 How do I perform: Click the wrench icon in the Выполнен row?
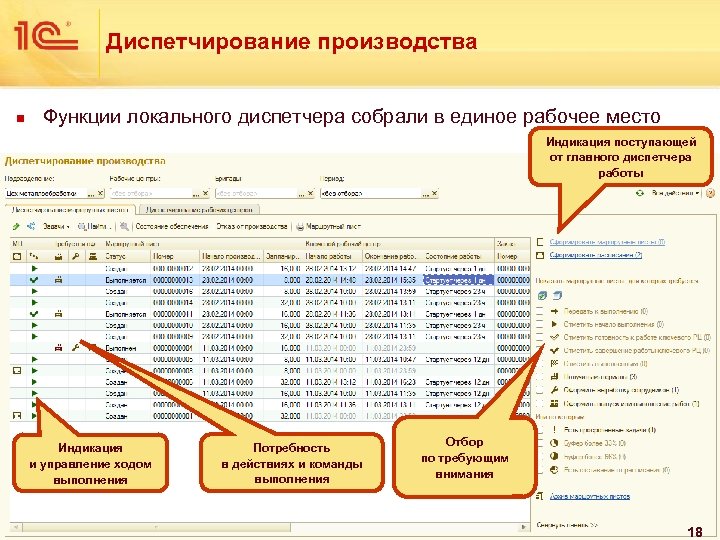(76, 348)
